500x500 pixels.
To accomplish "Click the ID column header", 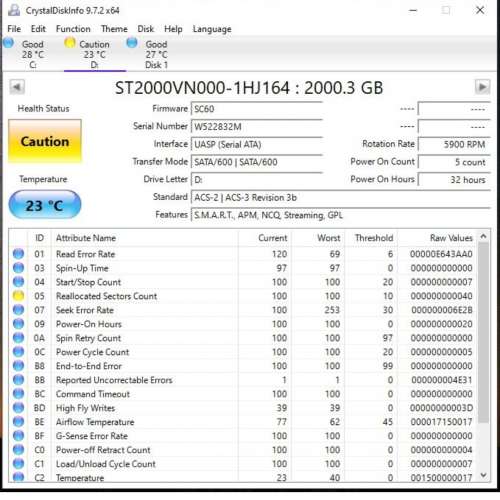I will [39, 238].
